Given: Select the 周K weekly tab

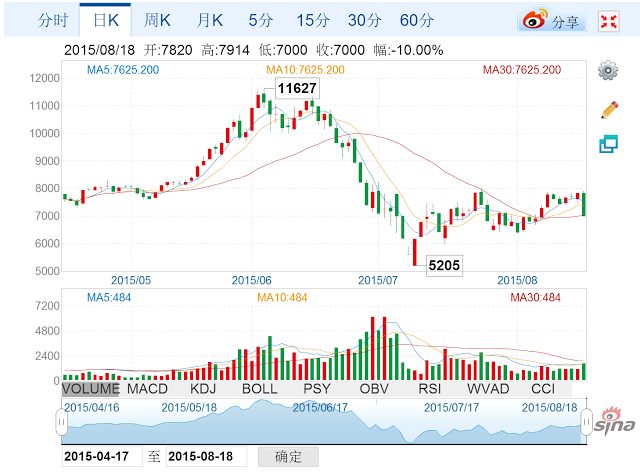Looking at the screenshot, I should tap(157, 20).
